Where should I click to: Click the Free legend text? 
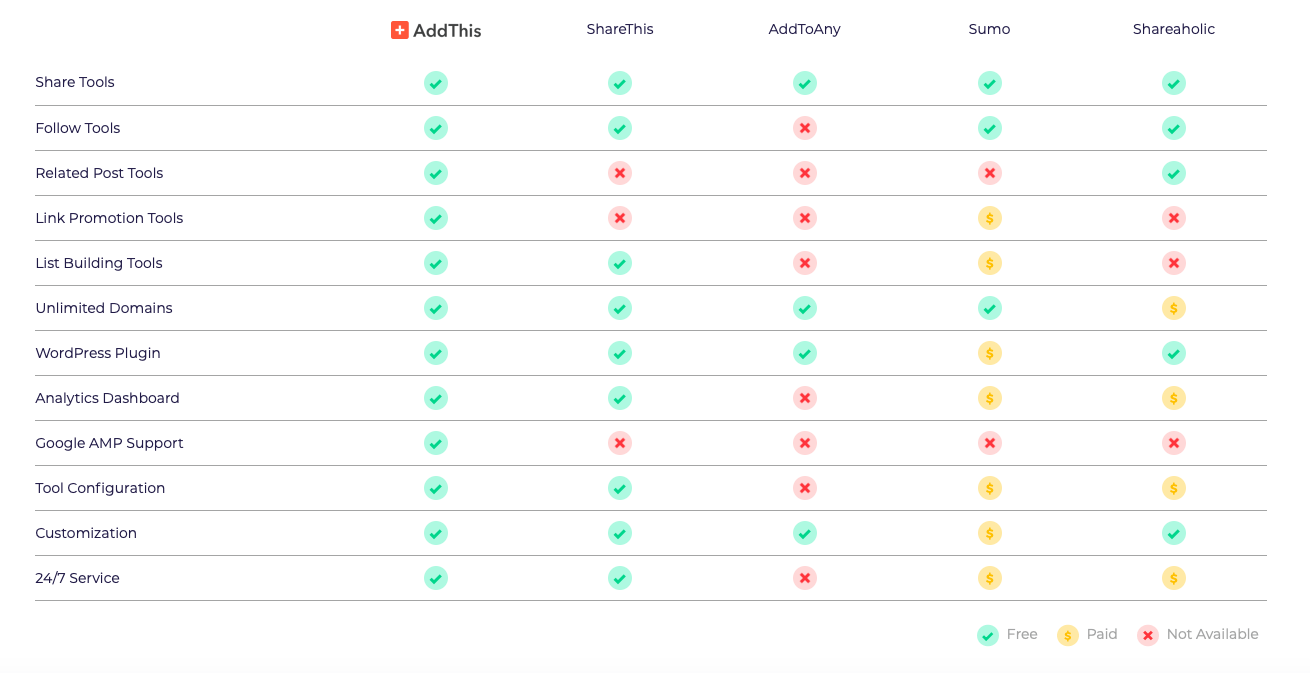(x=1022, y=634)
